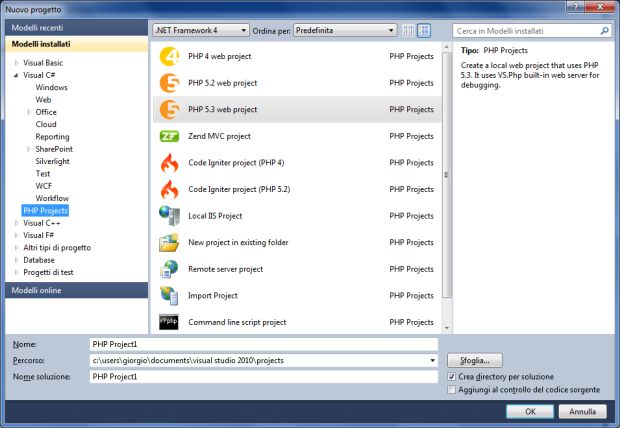
Task: Pick the Code Igniter (PHP 4) flame icon
Action: 169,163
